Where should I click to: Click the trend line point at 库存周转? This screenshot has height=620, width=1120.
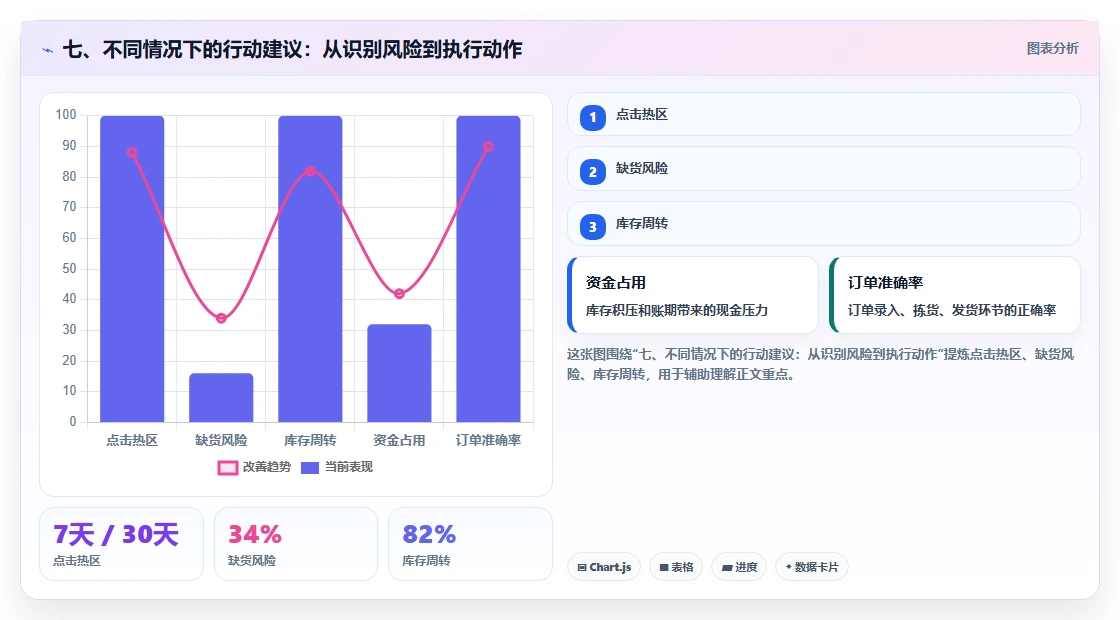pos(310,171)
